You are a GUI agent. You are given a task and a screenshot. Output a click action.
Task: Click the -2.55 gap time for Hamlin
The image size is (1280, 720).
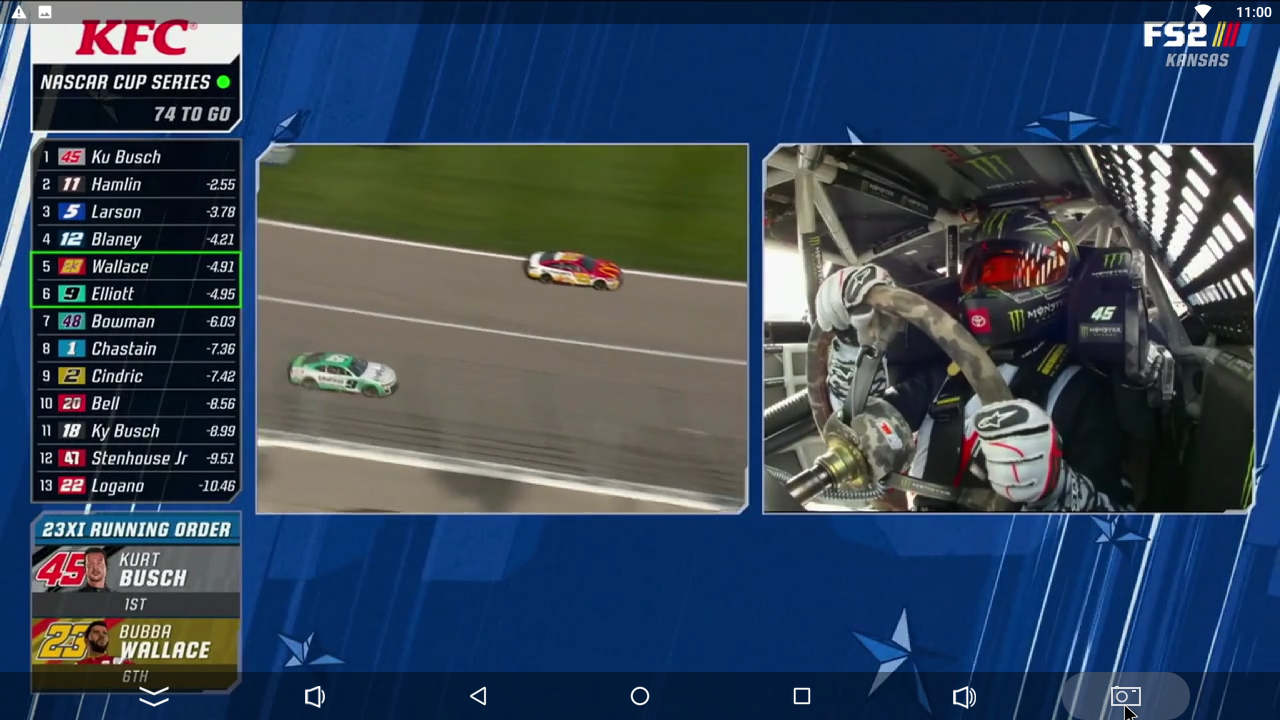220,185
